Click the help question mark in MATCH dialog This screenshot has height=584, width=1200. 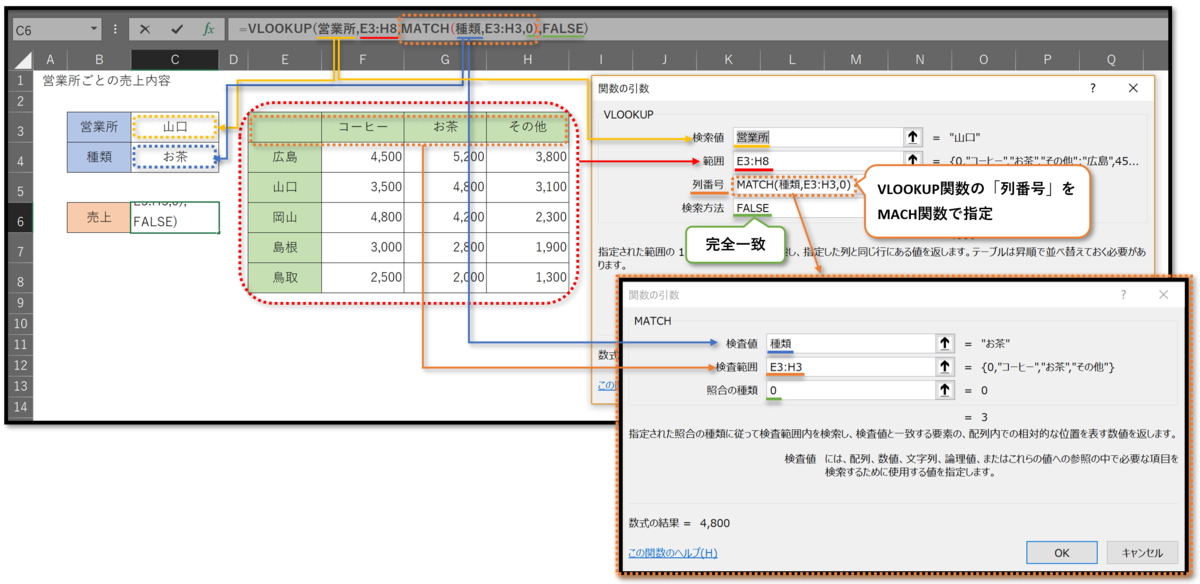click(1125, 295)
